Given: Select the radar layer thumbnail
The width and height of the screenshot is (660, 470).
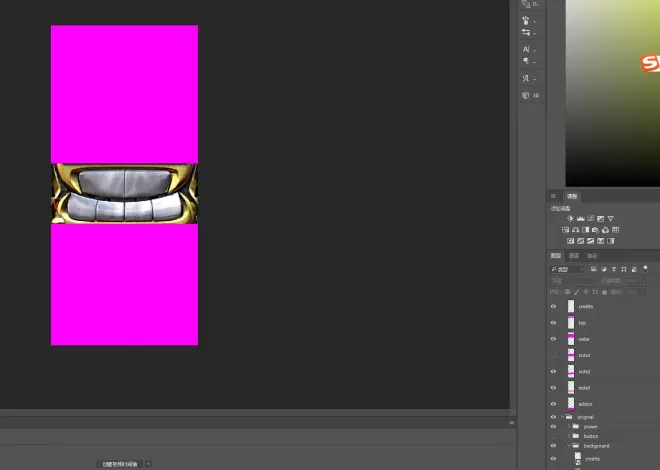Looking at the screenshot, I should (571, 339).
